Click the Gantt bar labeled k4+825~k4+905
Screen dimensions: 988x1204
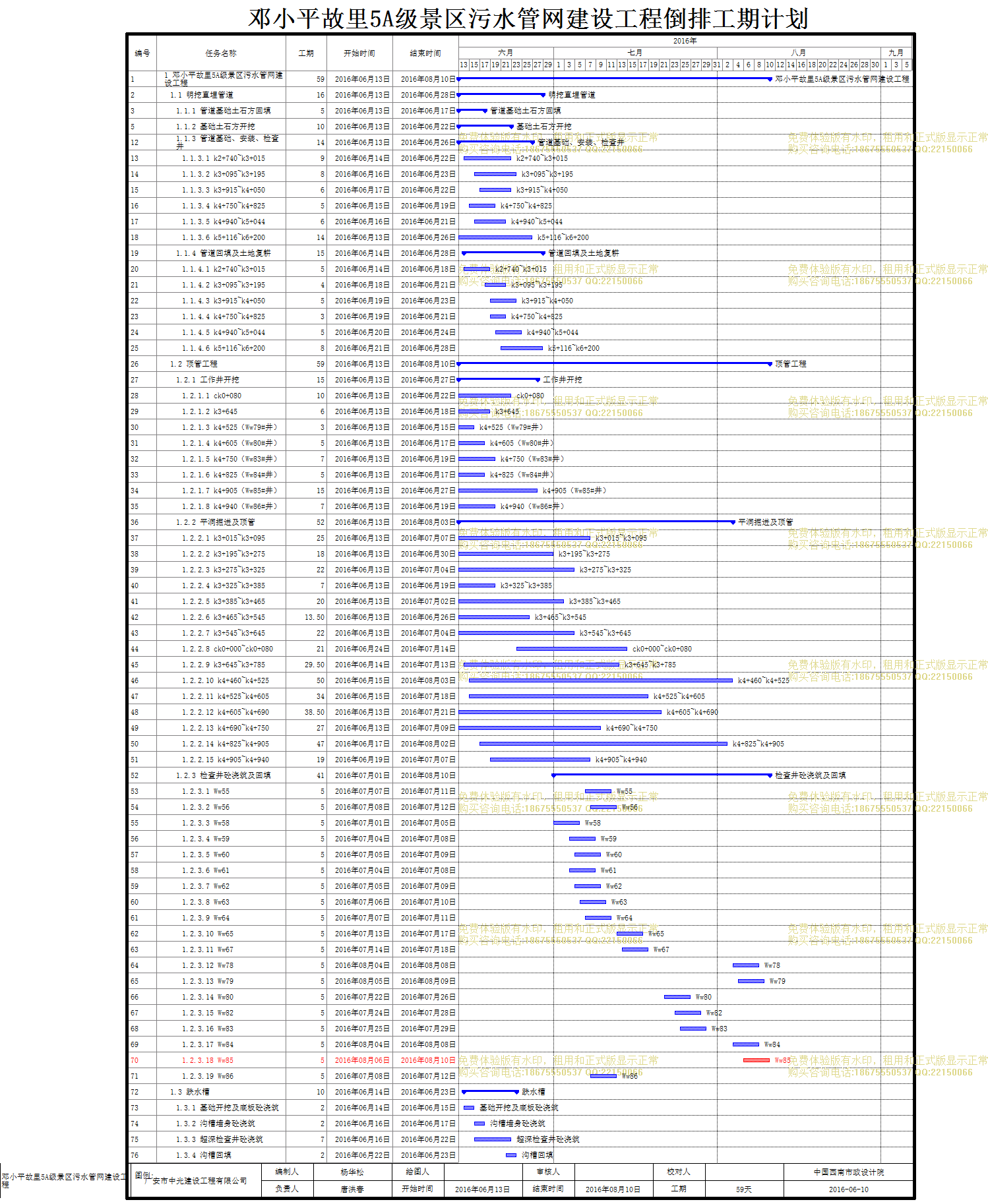pos(603,743)
